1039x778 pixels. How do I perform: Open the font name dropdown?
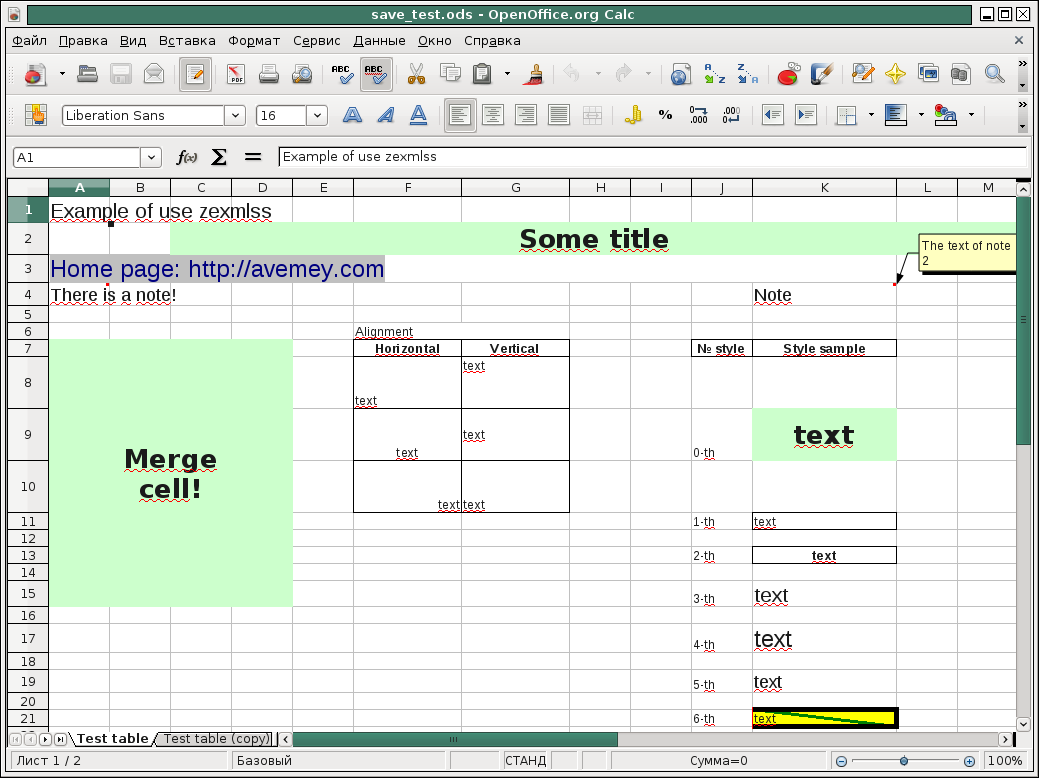pos(235,116)
